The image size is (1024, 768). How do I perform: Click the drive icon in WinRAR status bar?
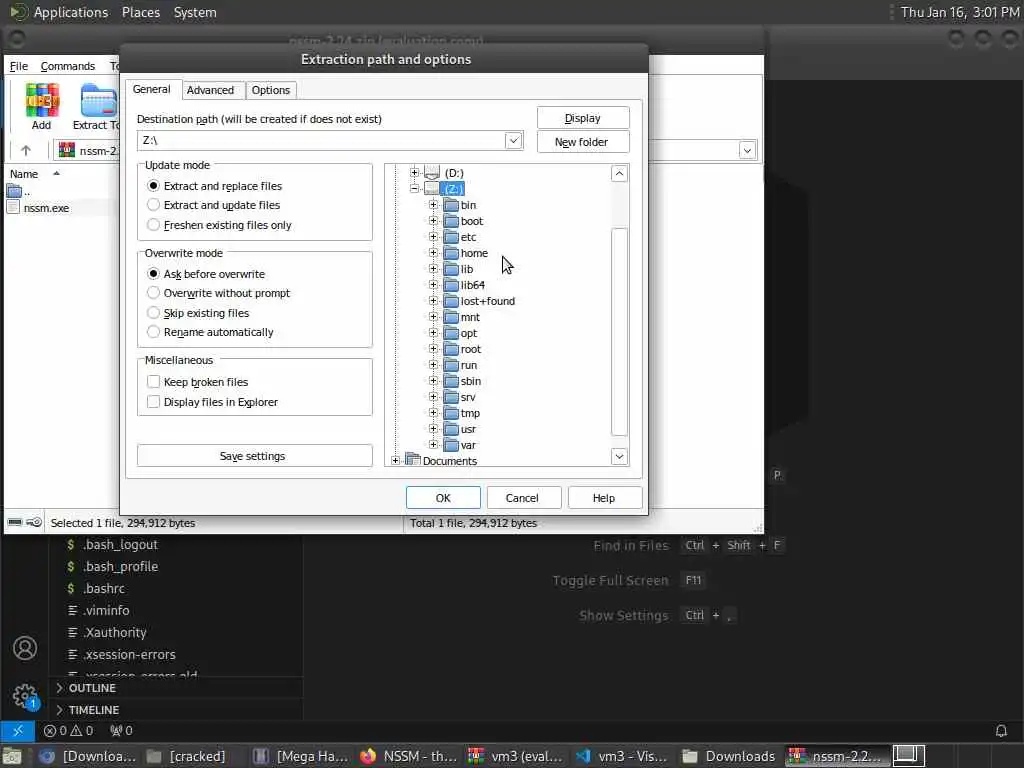pos(14,522)
